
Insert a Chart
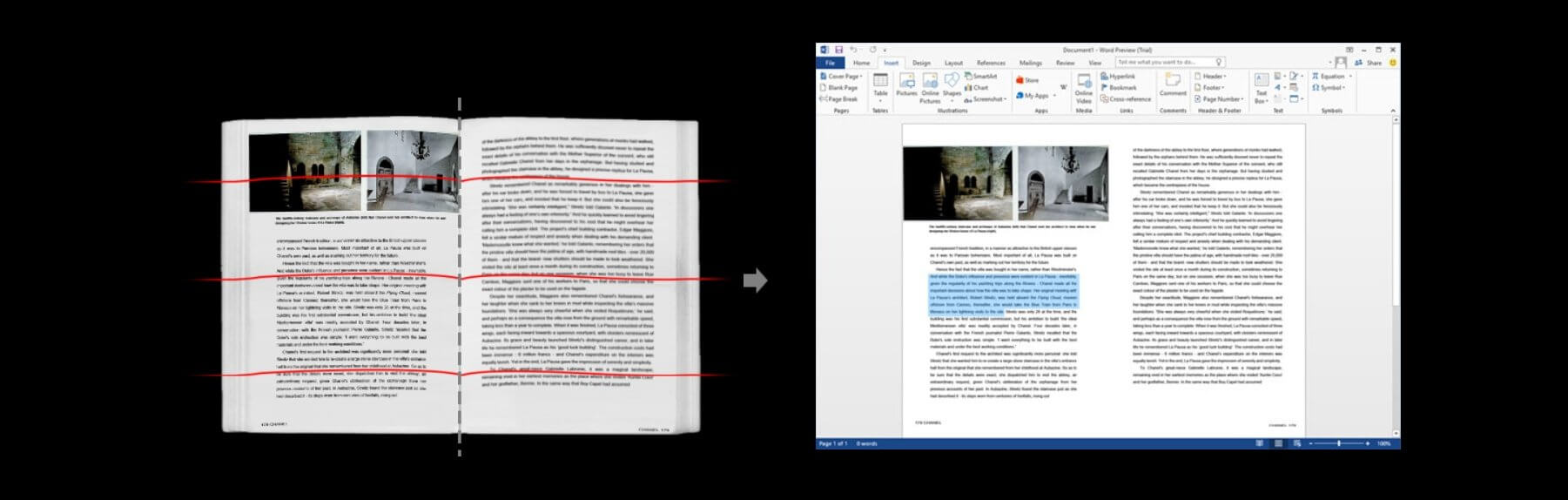[x=976, y=88]
